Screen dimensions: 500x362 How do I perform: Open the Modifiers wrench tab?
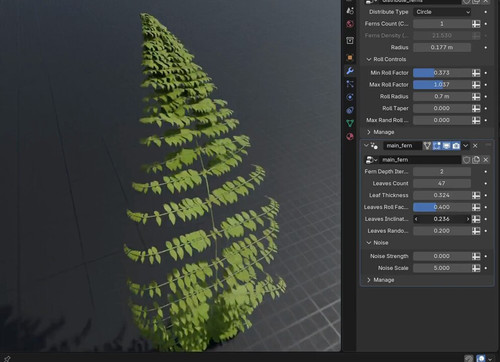click(350, 71)
